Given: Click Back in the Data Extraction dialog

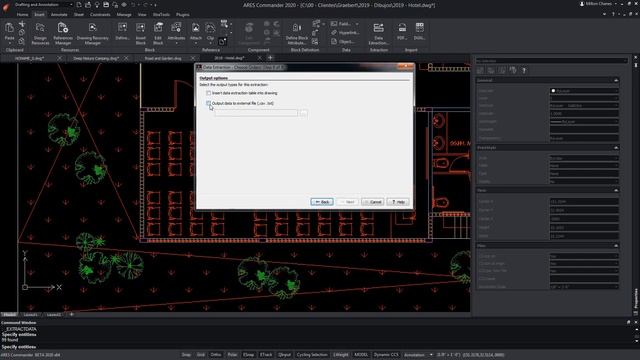Looking at the screenshot, I should point(322,202).
